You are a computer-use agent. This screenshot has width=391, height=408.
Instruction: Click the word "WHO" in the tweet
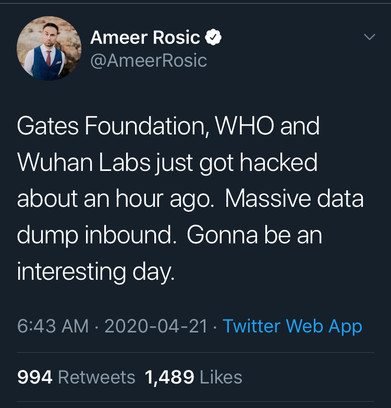tap(245, 126)
